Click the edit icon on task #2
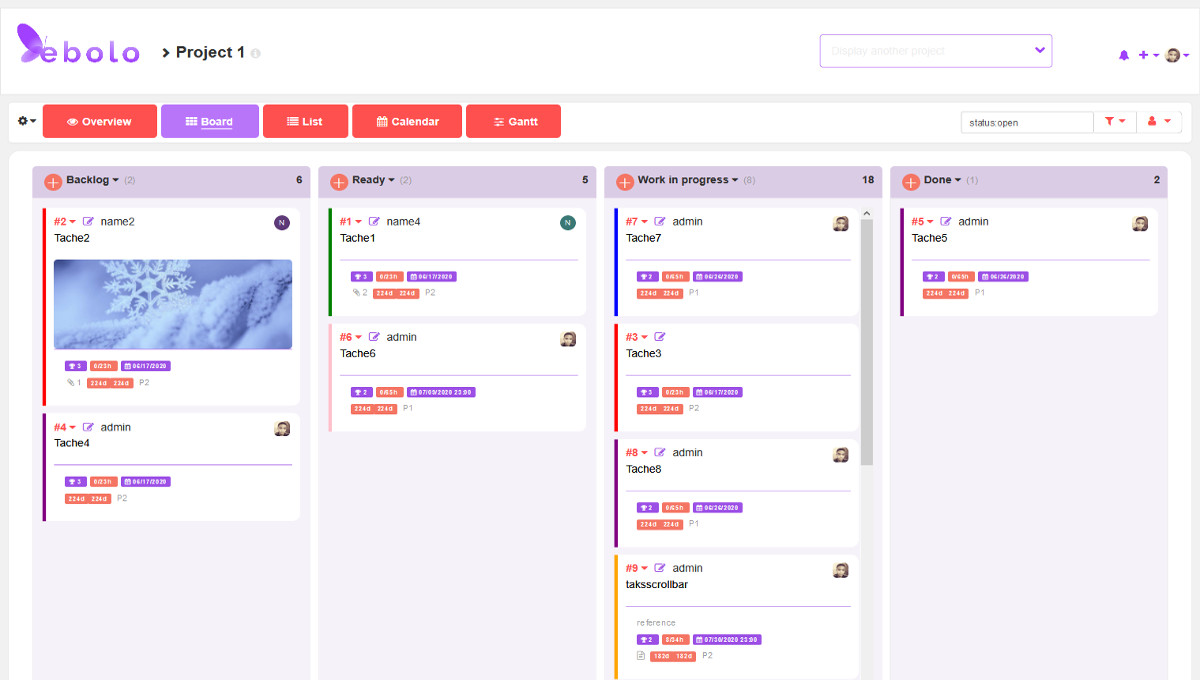 coord(88,222)
